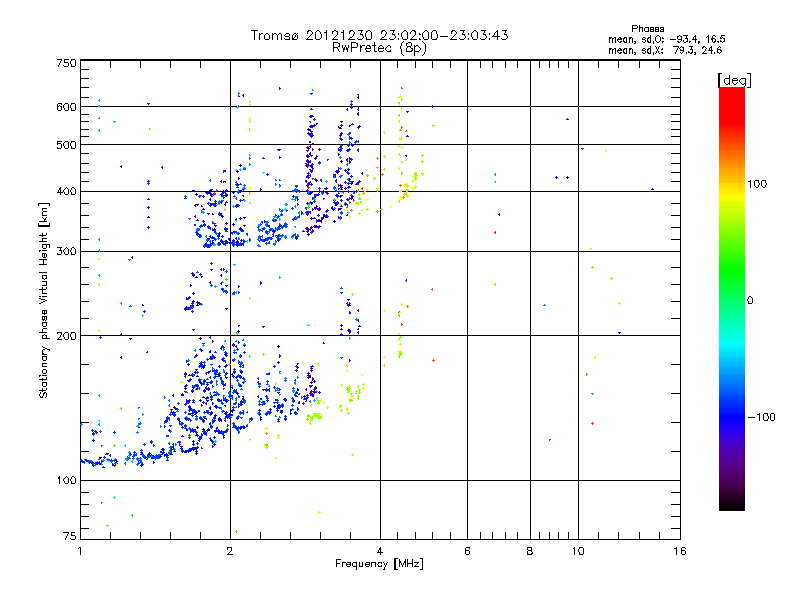Click the '[deg]' colorbar unit label
This screenshot has width=800, height=600.
coord(734,80)
